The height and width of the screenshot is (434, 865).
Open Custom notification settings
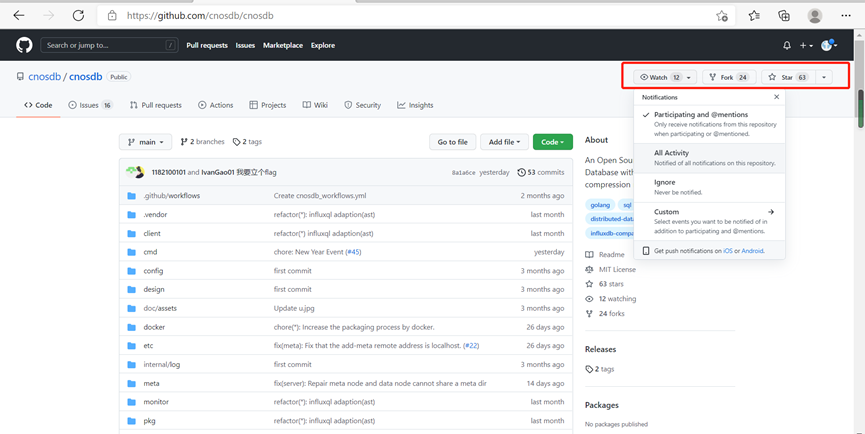[x=709, y=222]
